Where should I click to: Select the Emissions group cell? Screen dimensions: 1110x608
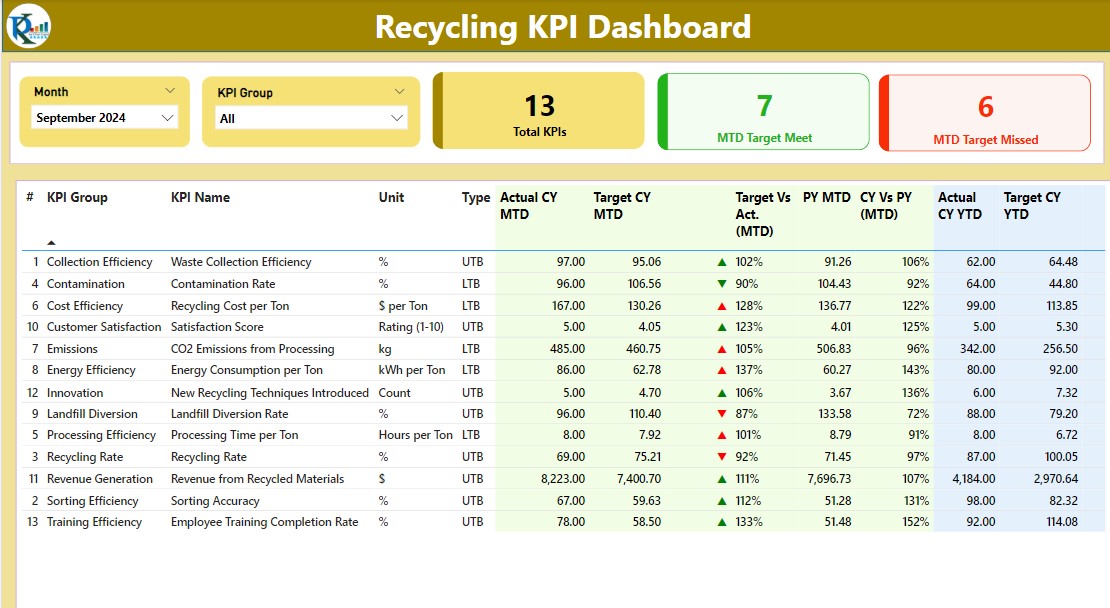coord(72,349)
